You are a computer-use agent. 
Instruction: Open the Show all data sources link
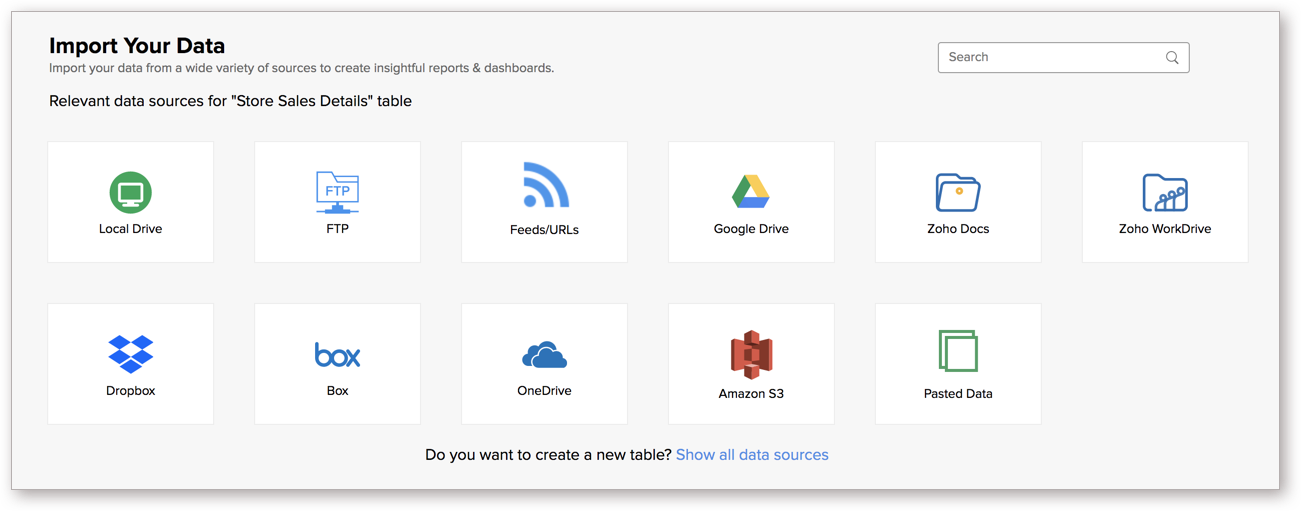752,455
